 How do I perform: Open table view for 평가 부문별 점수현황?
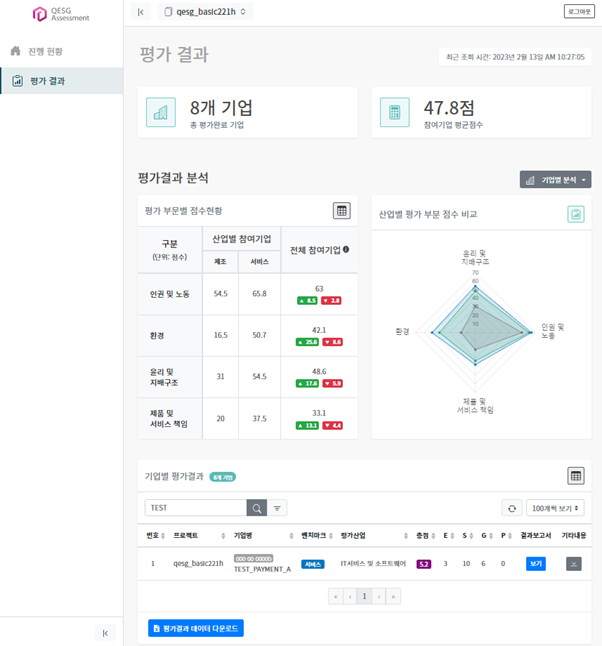tap(342, 211)
